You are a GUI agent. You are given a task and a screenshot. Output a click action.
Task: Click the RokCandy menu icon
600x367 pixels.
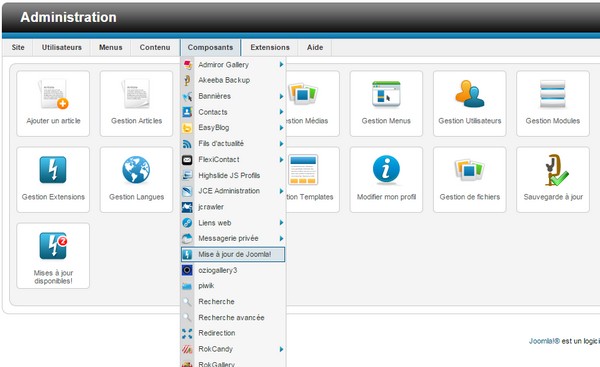pyautogui.click(x=187, y=349)
